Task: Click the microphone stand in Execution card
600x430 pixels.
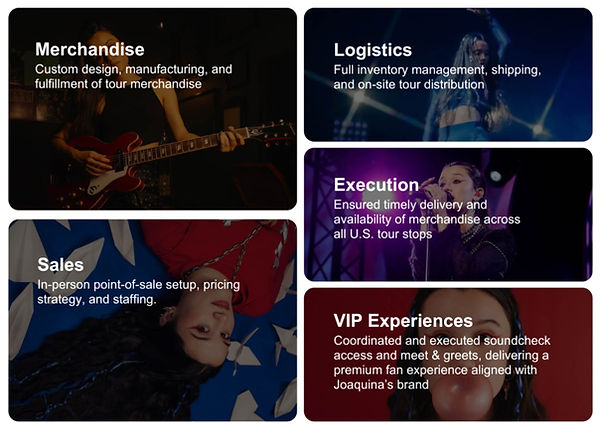Action: tap(427, 240)
